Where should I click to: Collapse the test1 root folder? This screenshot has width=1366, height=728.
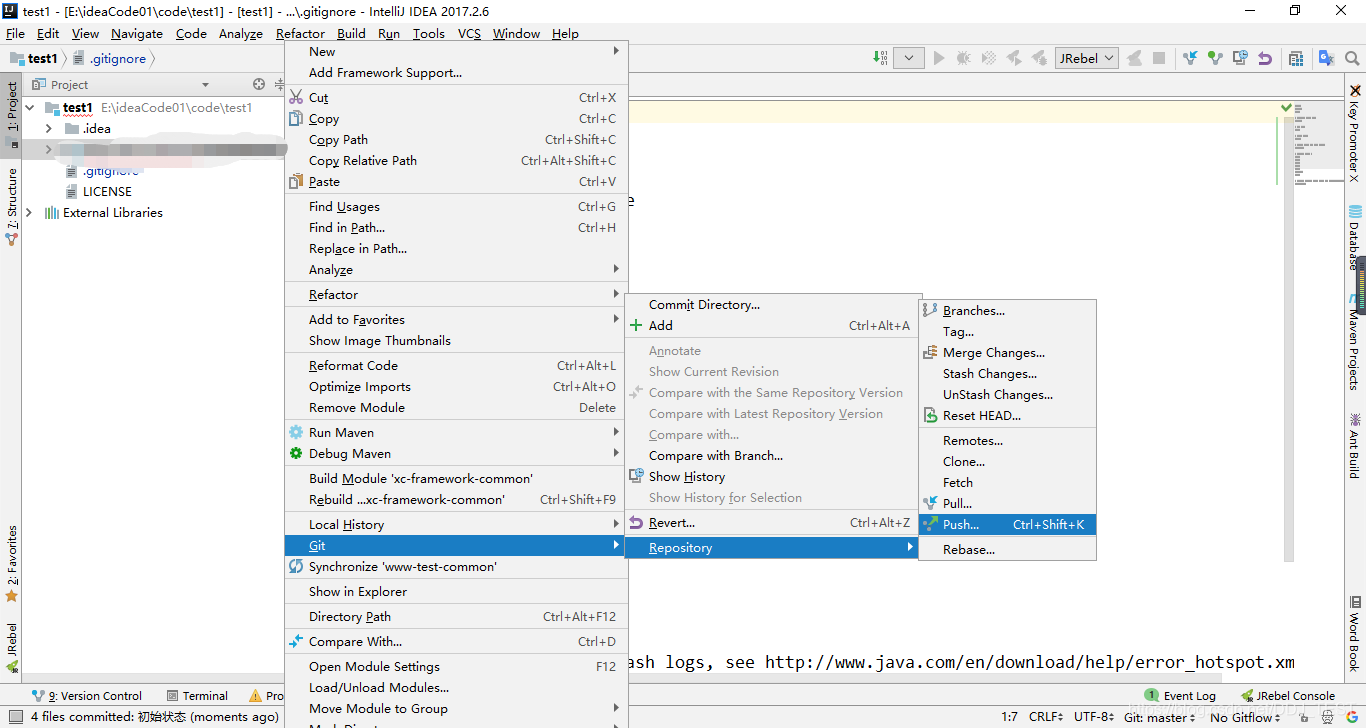tap(30, 107)
